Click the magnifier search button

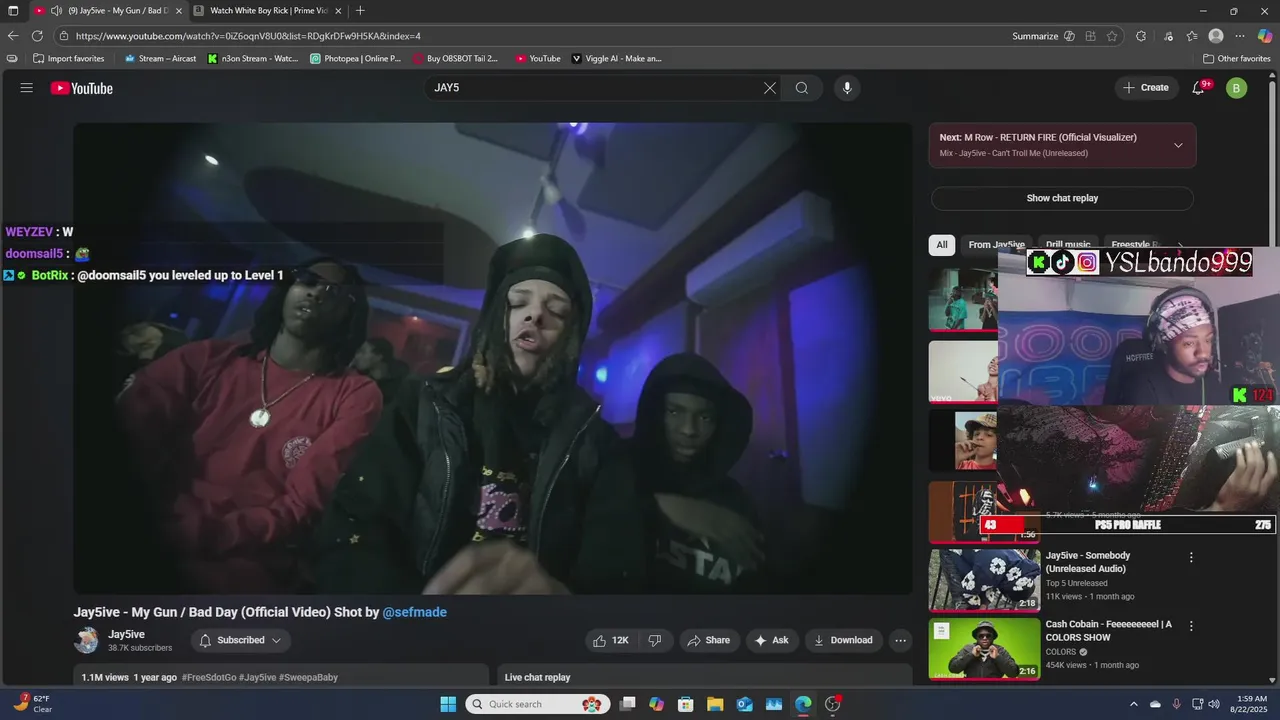click(x=802, y=88)
